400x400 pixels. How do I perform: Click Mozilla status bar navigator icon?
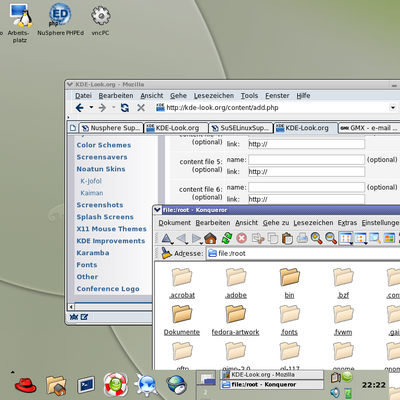[74, 317]
